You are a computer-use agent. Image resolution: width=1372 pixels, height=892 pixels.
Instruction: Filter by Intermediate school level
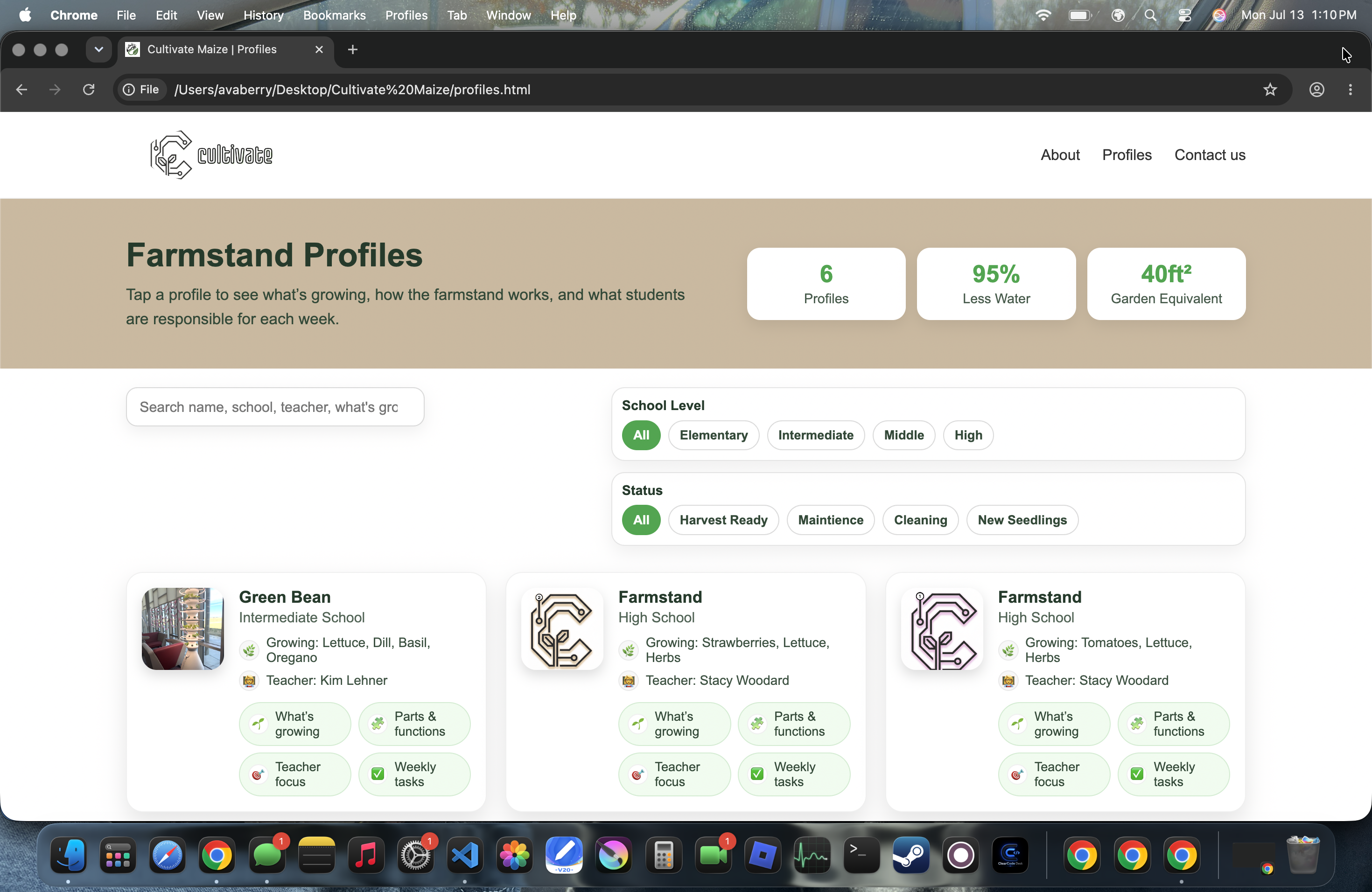[x=815, y=435]
